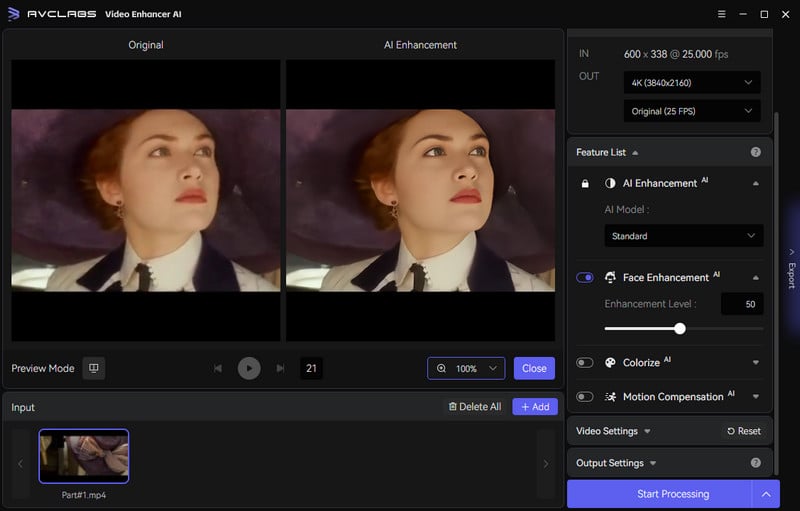Image resolution: width=800 pixels, height=511 pixels.
Task: Open the Original (25 FPS) frame rate dropdown
Action: point(692,111)
